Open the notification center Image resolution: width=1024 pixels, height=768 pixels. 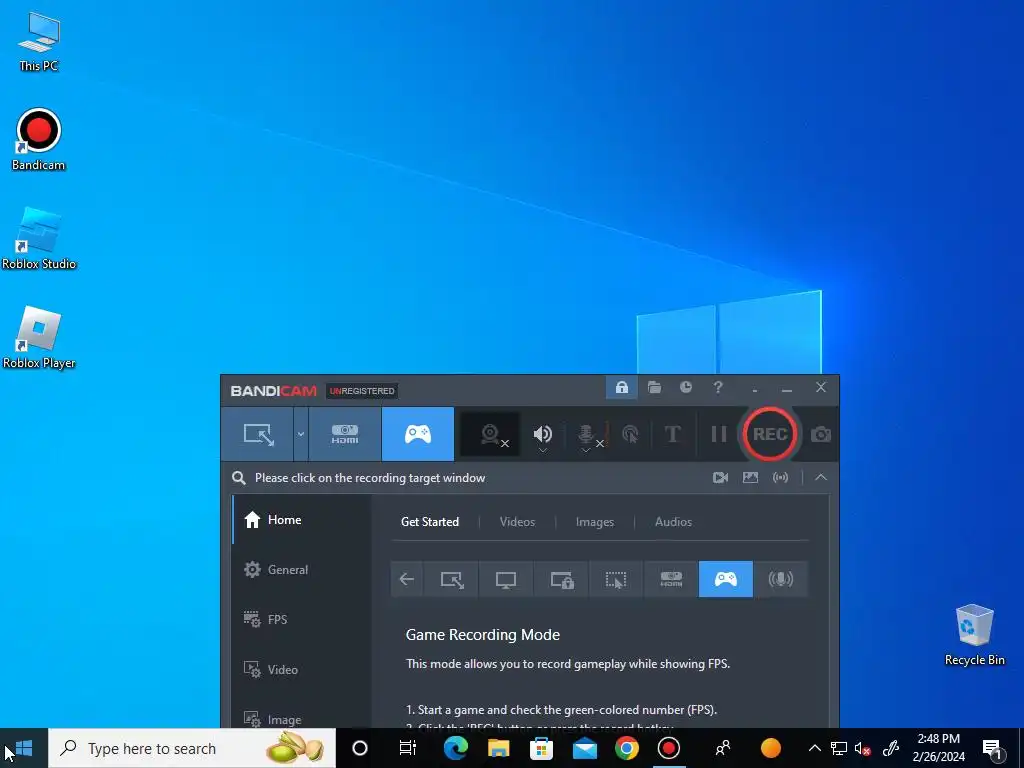pyautogui.click(x=992, y=748)
